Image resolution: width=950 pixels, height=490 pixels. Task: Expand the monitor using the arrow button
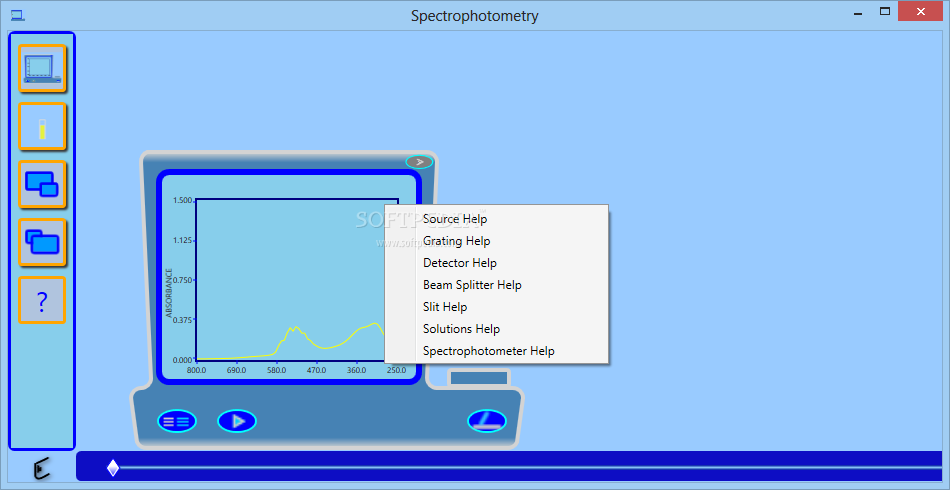coord(419,162)
